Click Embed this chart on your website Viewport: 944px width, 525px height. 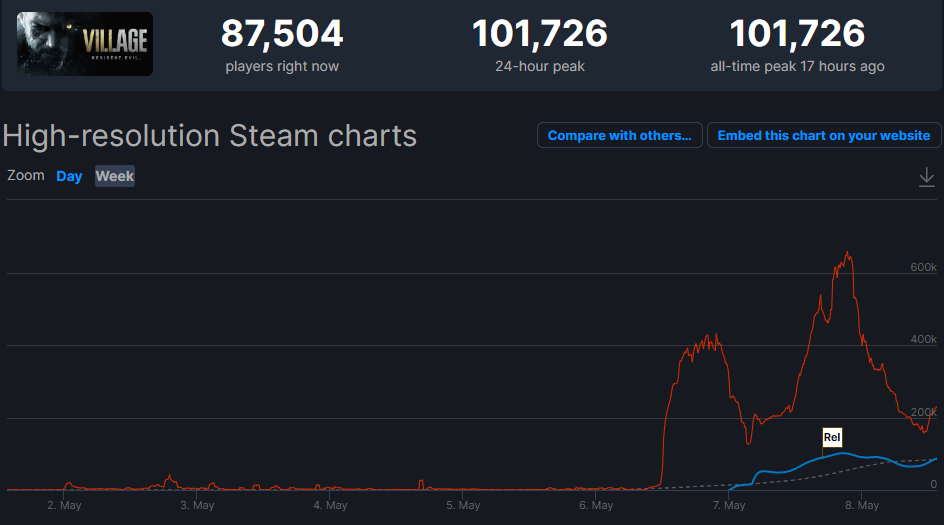824,135
